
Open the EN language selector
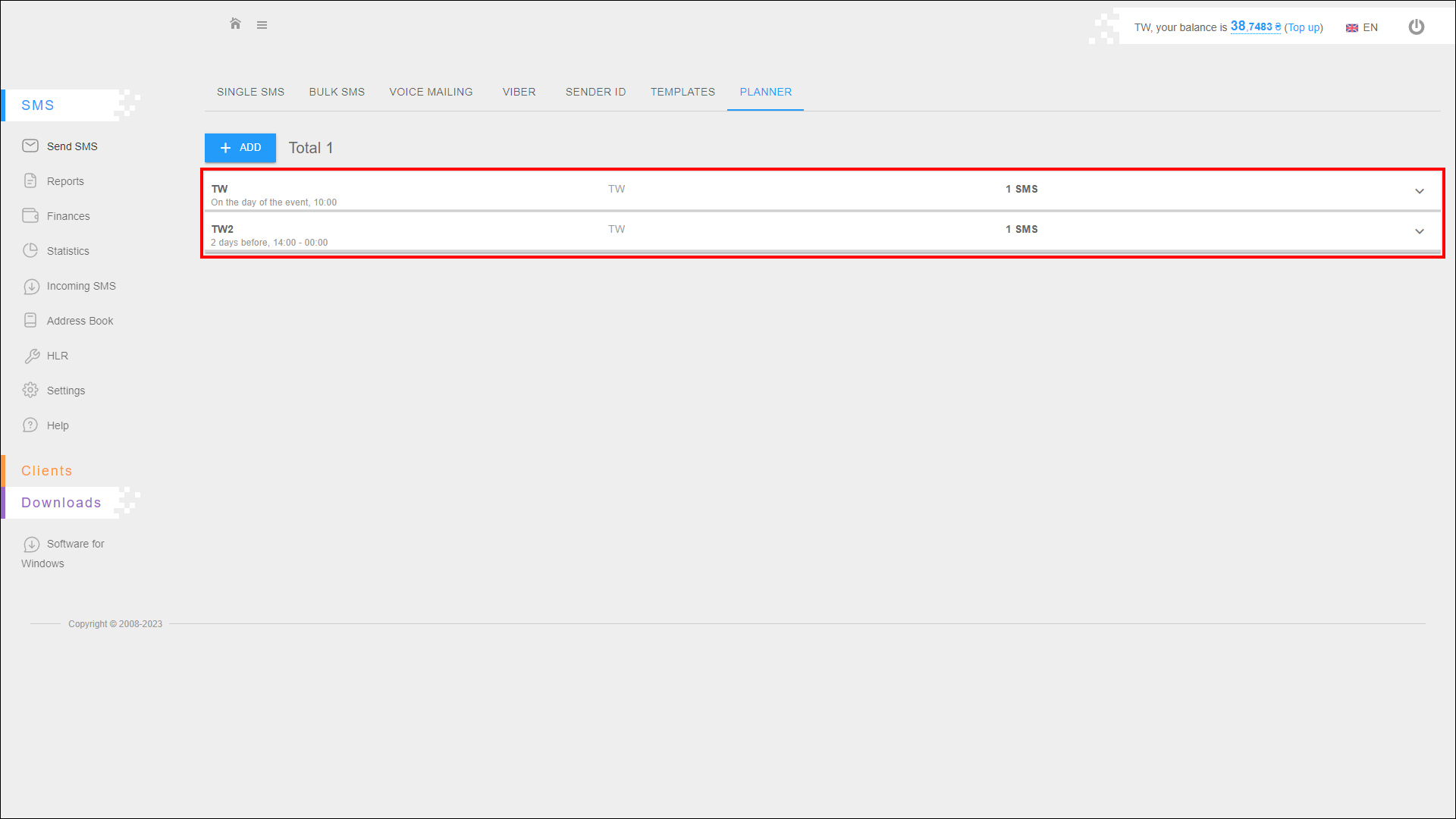click(x=1362, y=27)
